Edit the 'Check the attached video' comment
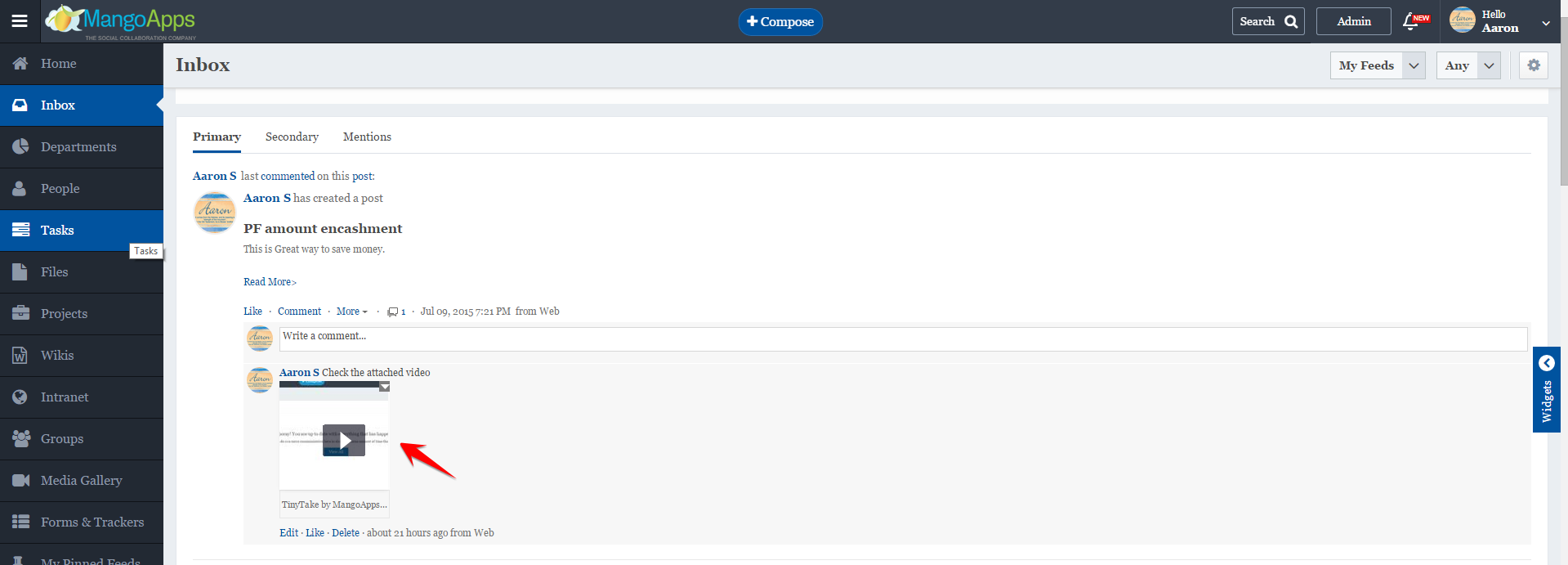This screenshot has height=565, width=1568. [x=288, y=533]
